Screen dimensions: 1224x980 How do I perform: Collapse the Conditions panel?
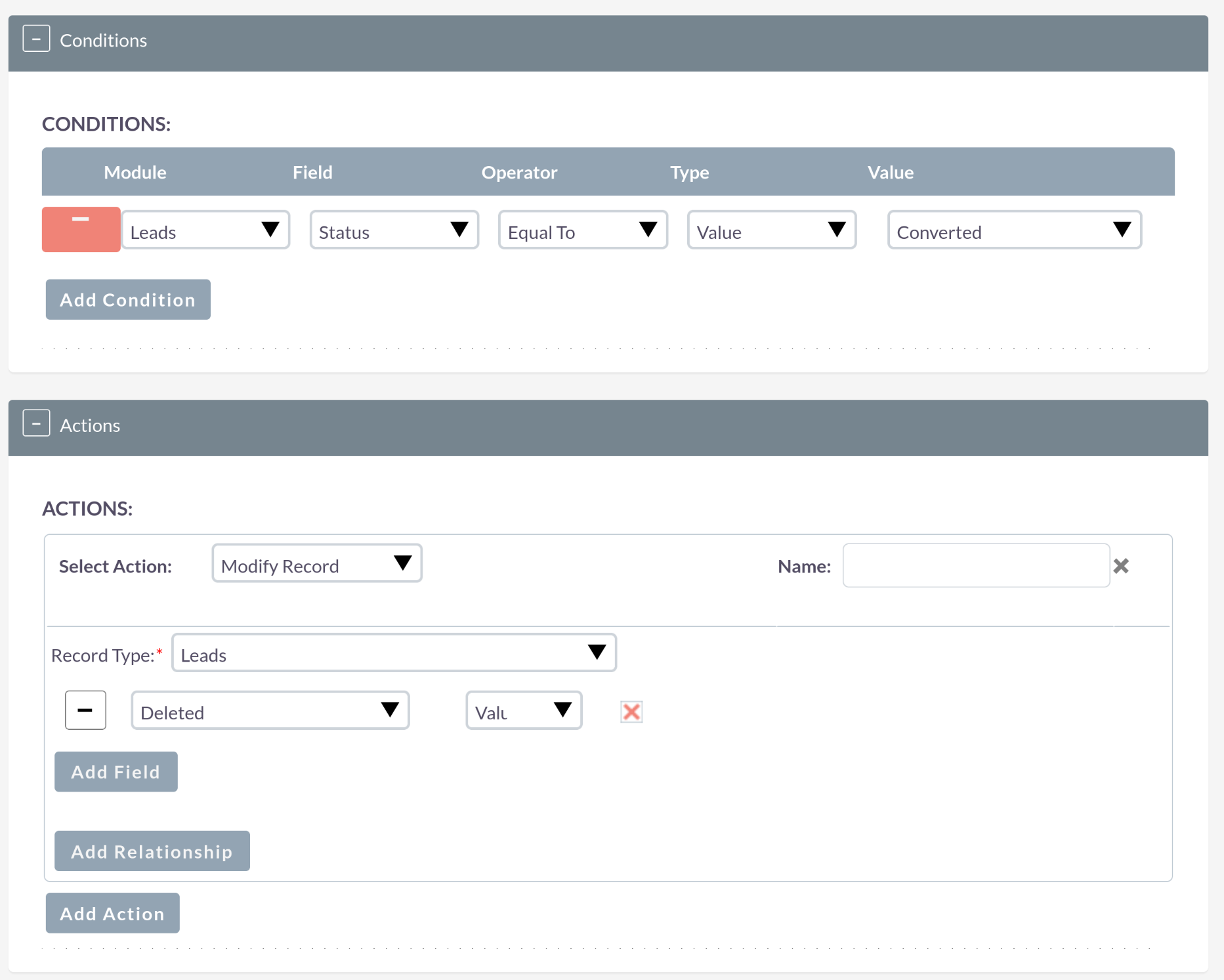[36, 39]
